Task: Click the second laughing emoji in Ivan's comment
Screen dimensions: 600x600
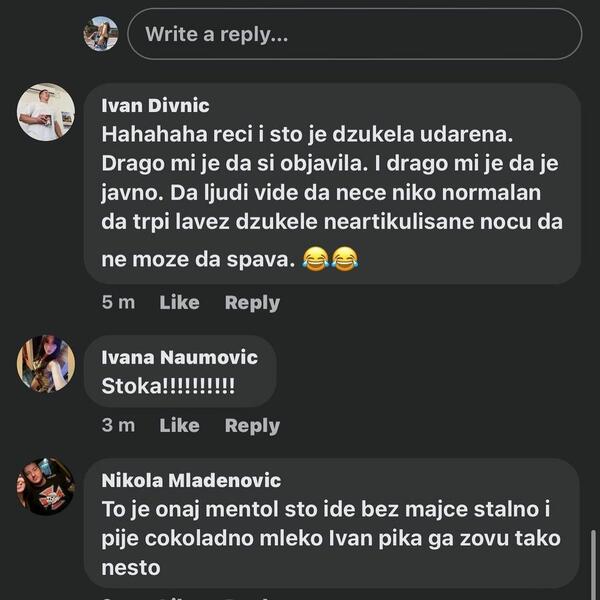Action: pos(344,261)
